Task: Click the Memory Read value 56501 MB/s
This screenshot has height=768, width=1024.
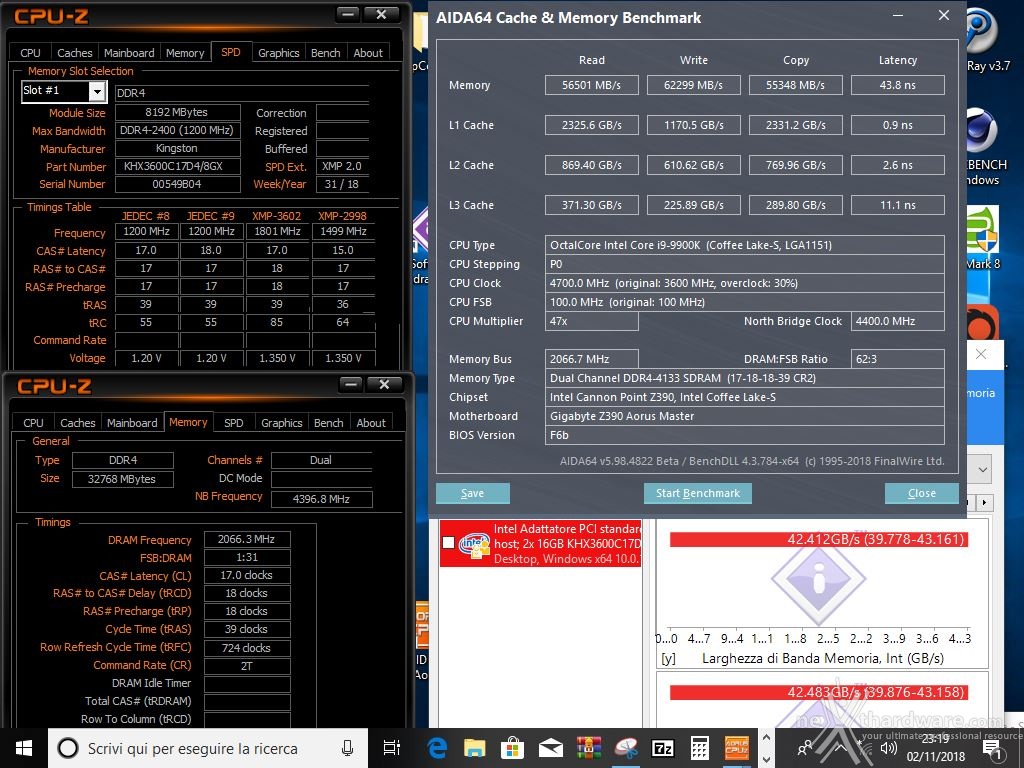Action: click(592, 85)
